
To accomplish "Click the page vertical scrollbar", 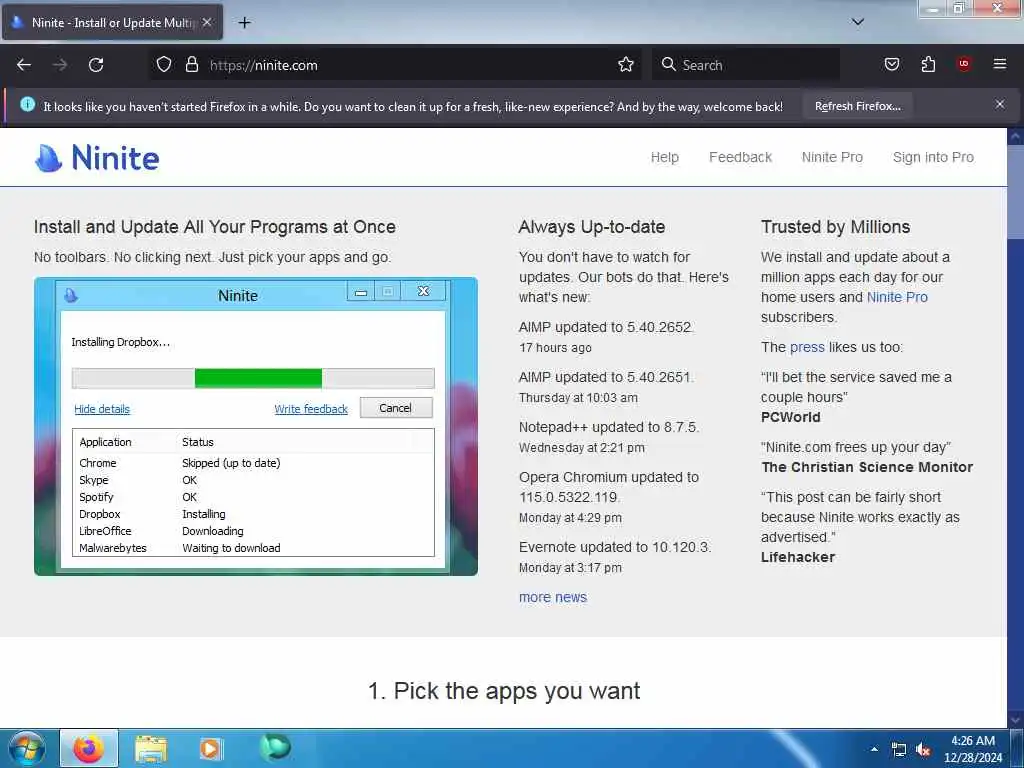I will coord(1015,426).
